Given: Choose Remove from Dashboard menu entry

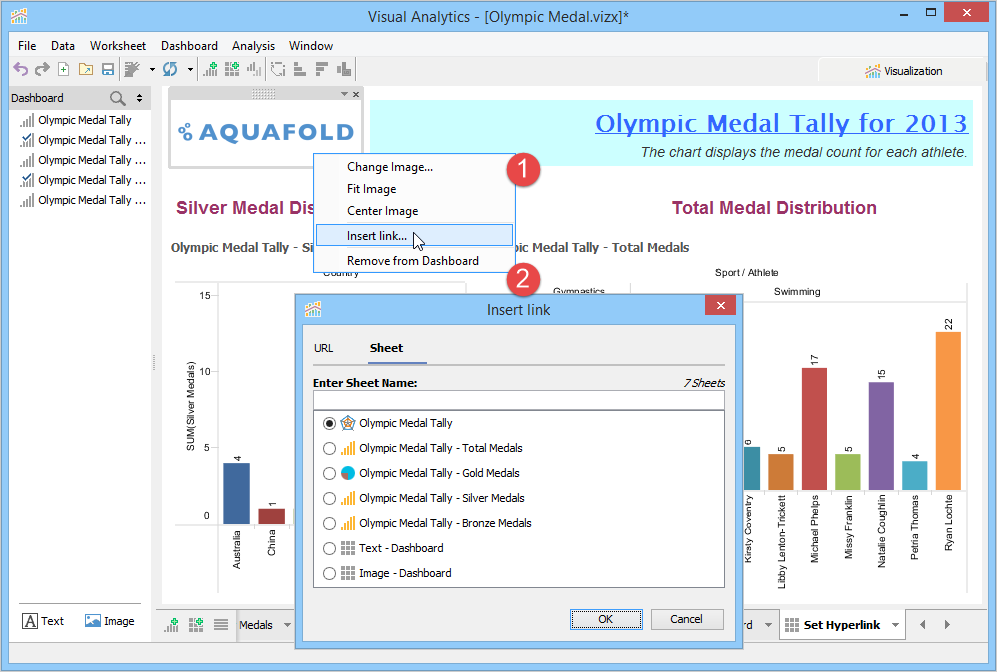Looking at the screenshot, I should [x=415, y=261].
